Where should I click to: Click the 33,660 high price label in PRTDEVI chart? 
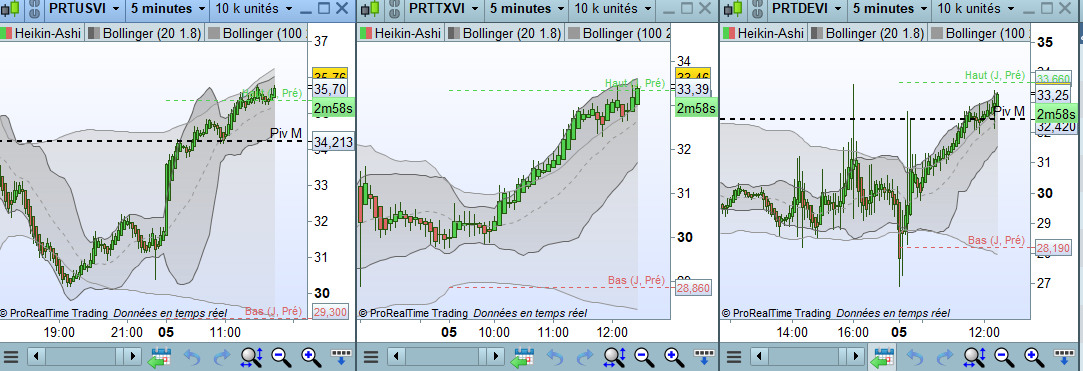click(x=1053, y=78)
